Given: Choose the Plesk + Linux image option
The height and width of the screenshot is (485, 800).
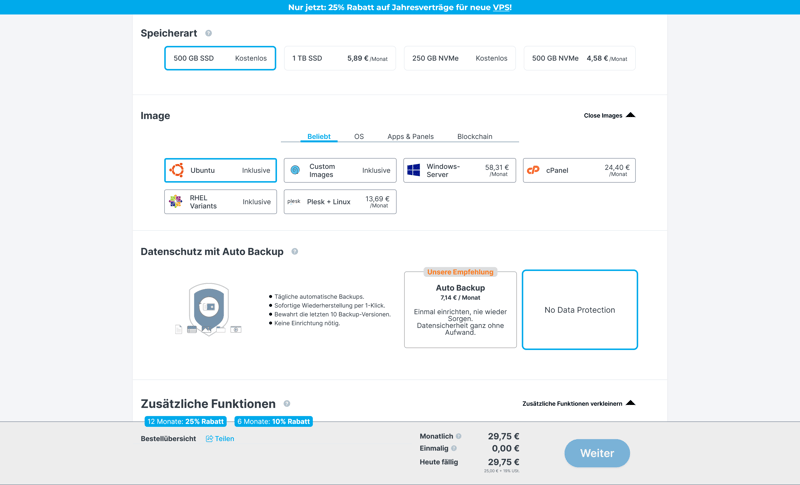Looking at the screenshot, I should (340, 201).
